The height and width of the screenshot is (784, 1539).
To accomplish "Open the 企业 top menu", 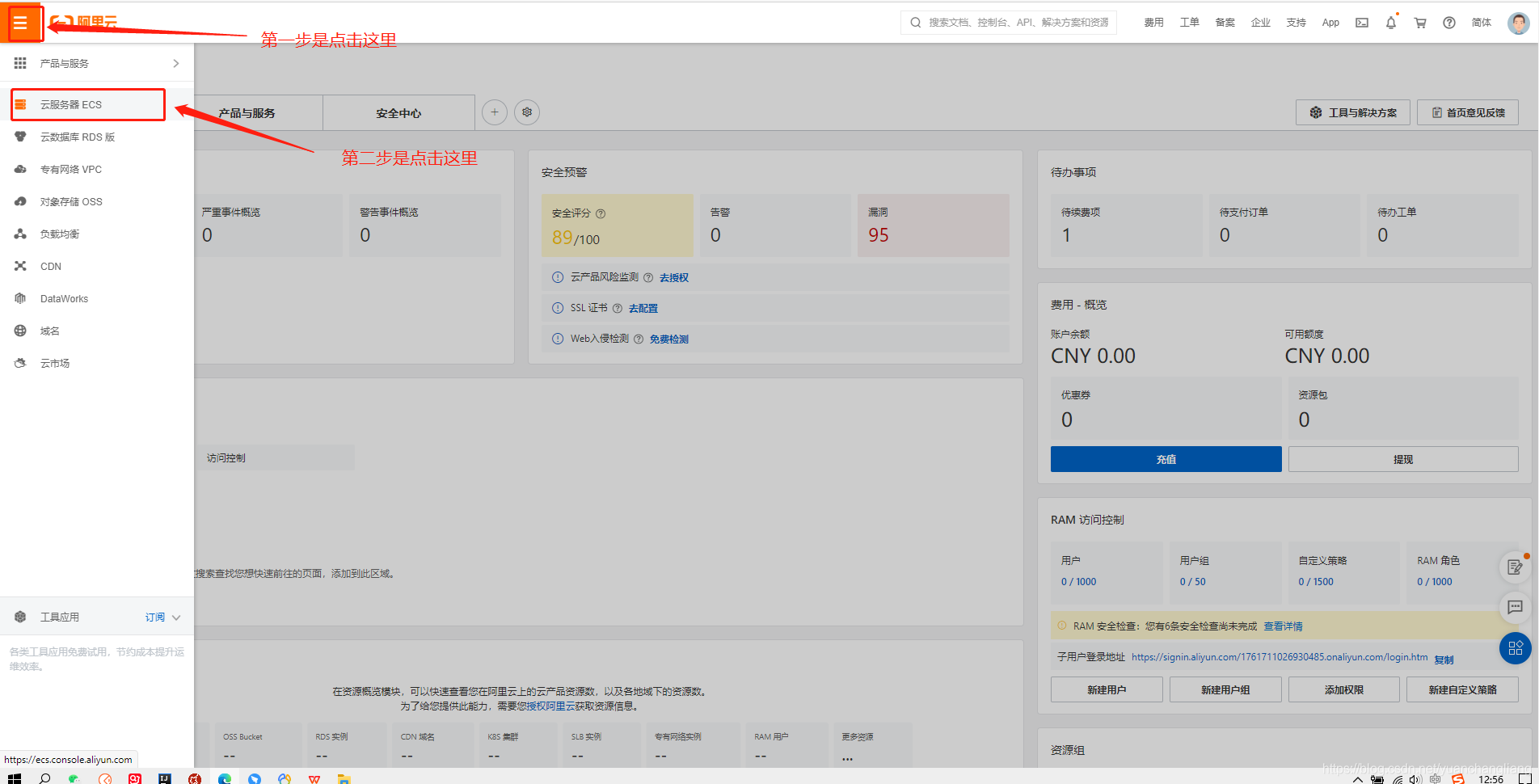I will (x=1261, y=23).
